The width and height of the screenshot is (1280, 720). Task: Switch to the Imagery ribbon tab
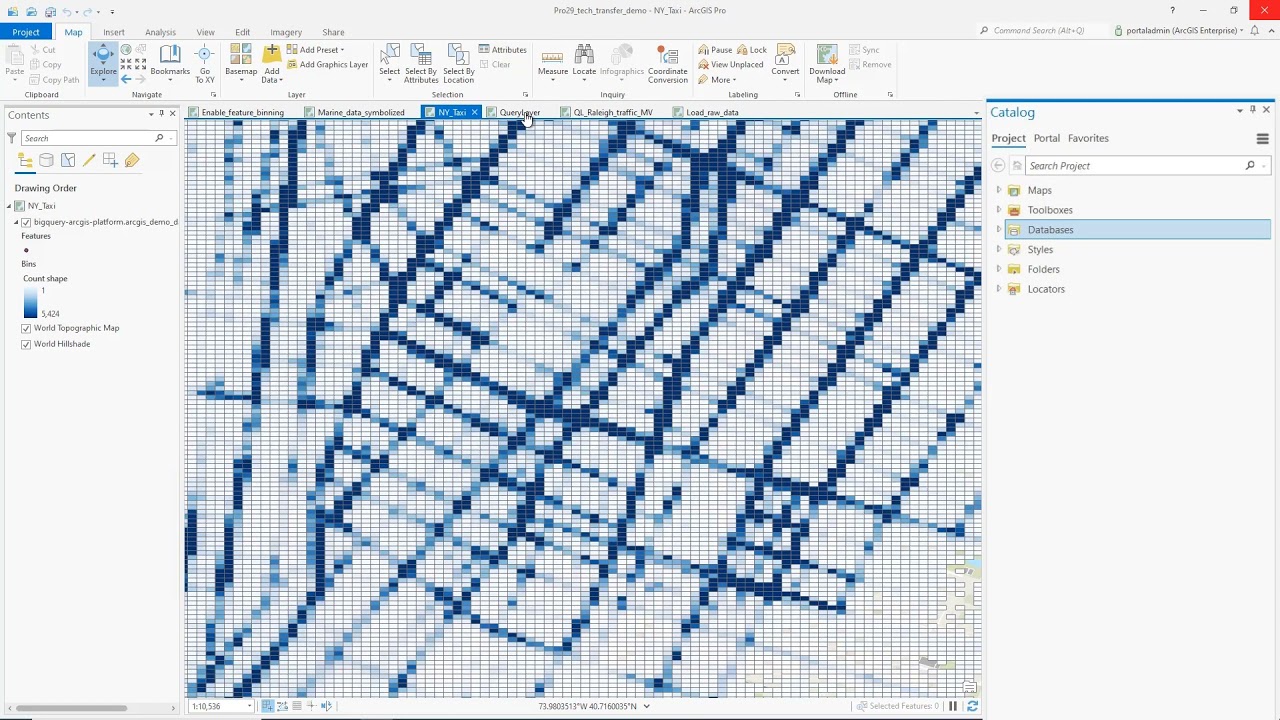[286, 32]
